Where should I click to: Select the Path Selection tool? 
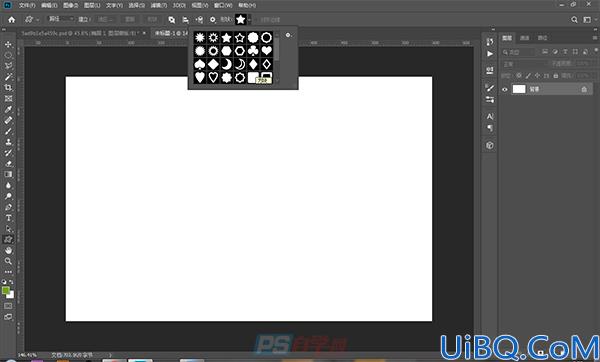tap(8, 229)
